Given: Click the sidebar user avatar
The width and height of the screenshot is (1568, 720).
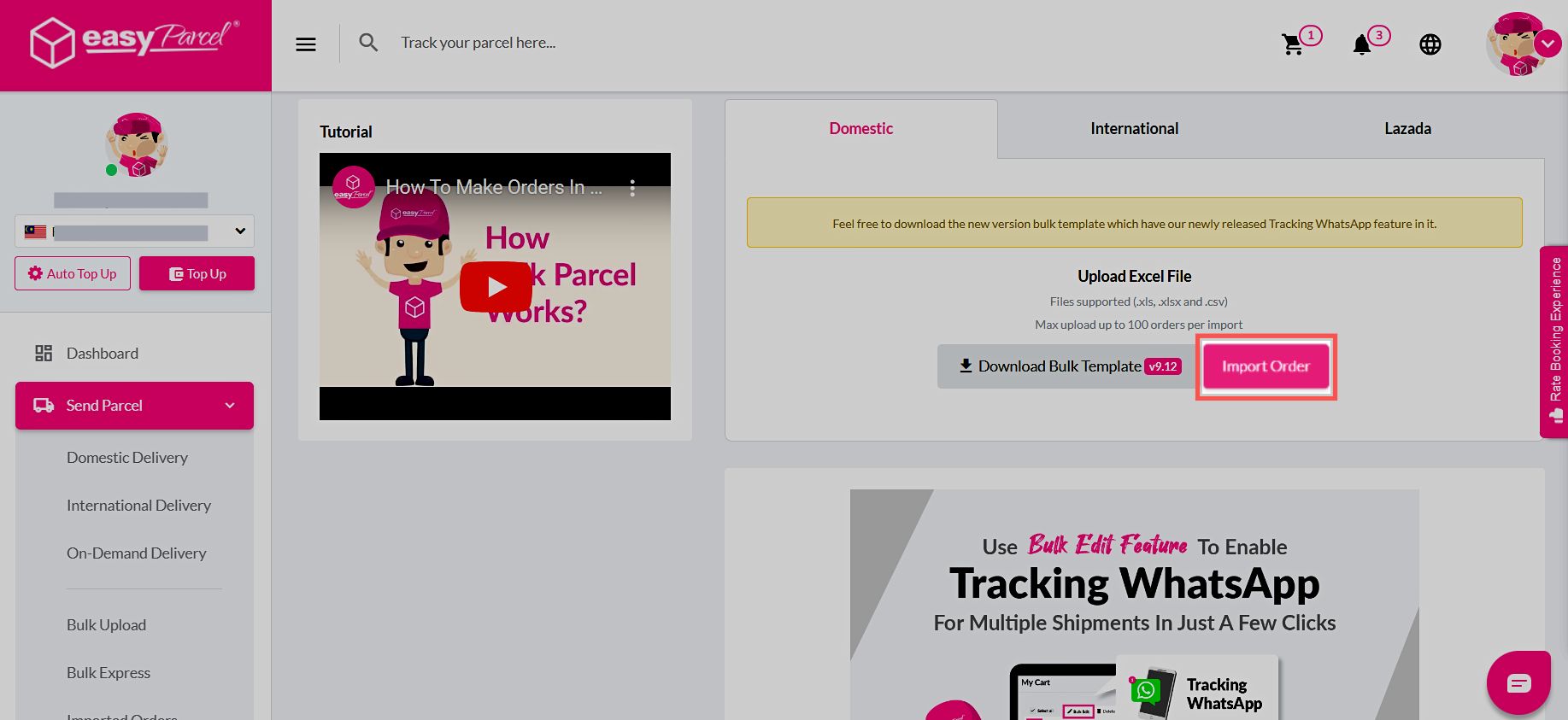Looking at the screenshot, I should pos(137,144).
